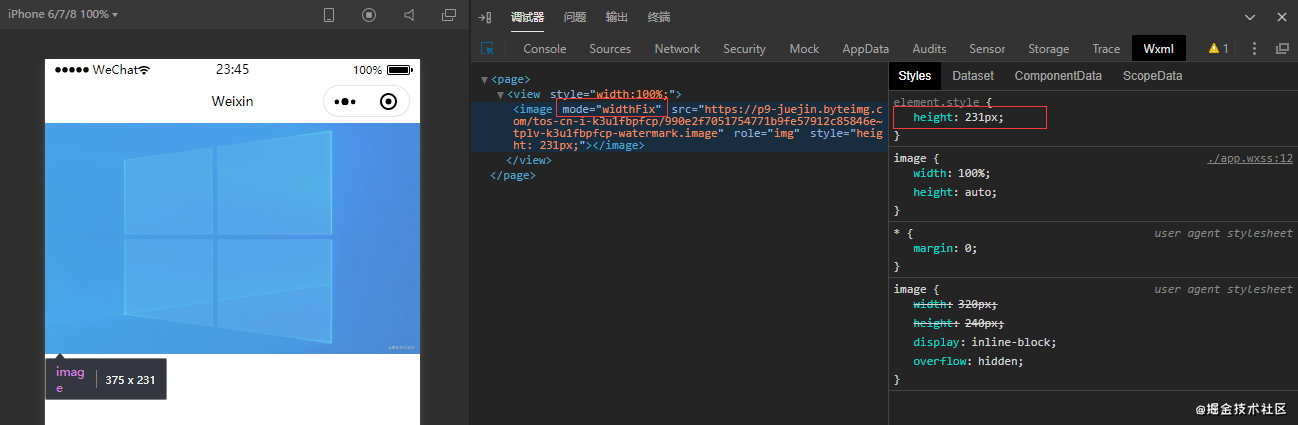Collapse the debugger panel with chevron down
Screen dimensions: 1298x425
coord(1250,17)
